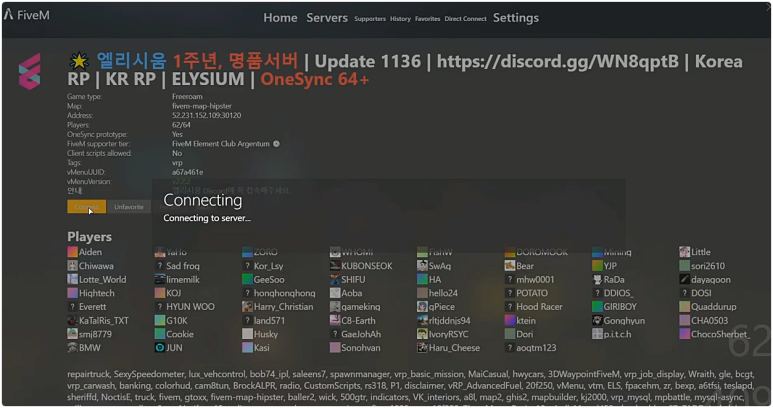Click Chiwawa's player avatar
Screen dimensions: 773x408
pos(72,266)
